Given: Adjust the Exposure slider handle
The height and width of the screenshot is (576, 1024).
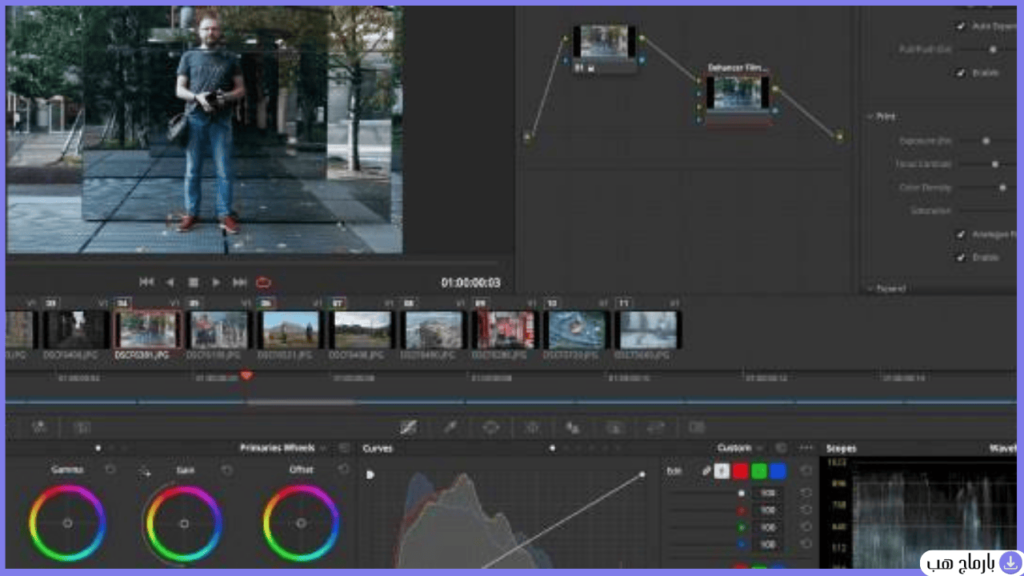Looking at the screenshot, I should click(x=986, y=140).
